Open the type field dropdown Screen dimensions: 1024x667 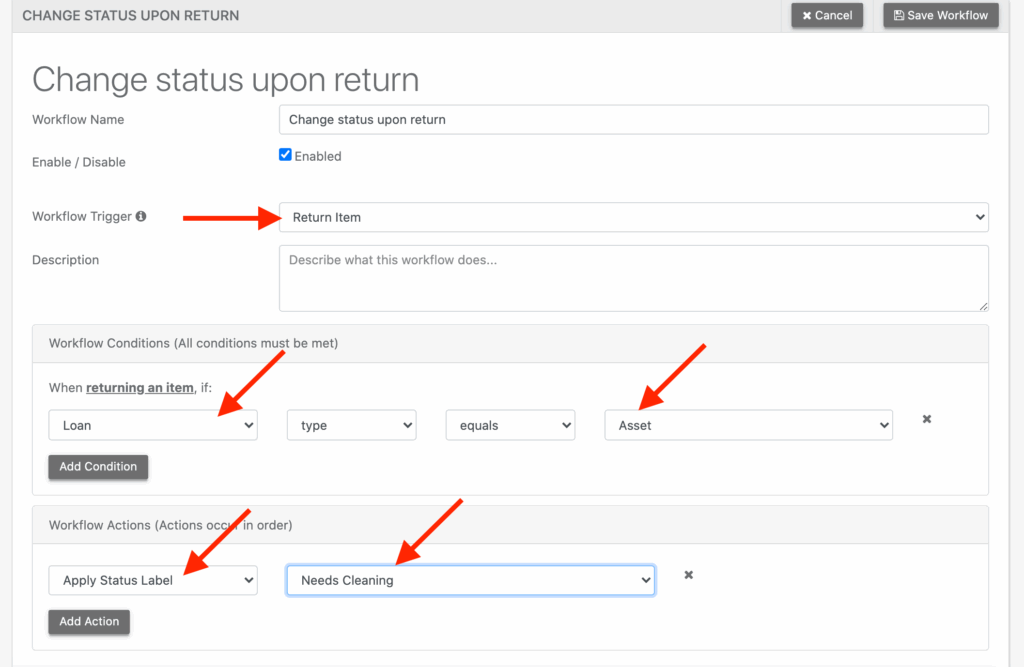(x=351, y=425)
